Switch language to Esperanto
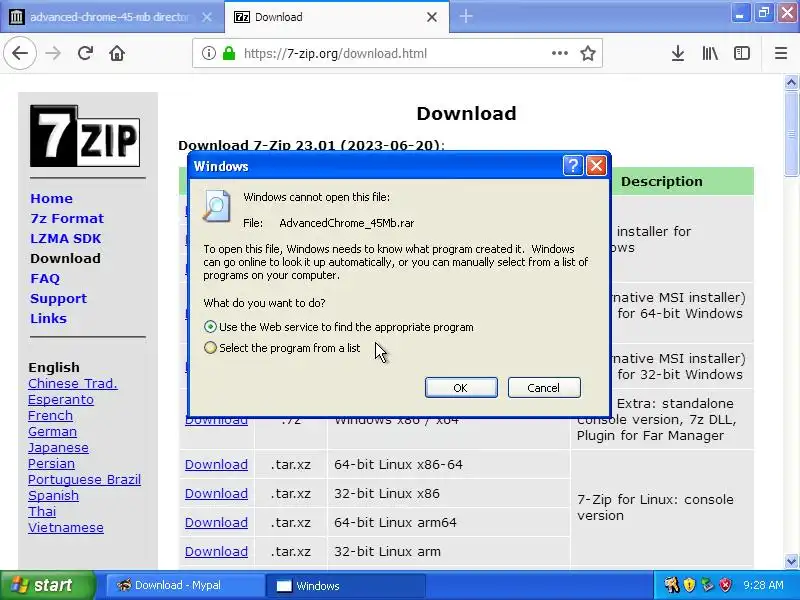The height and width of the screenshot is (600, 800). (x=61, y=399)
